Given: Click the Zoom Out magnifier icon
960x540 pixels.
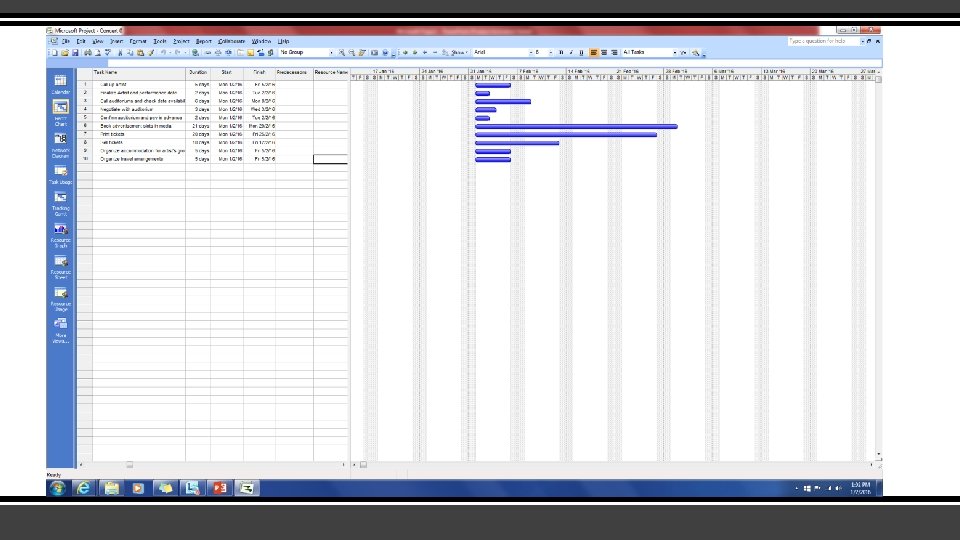Looking at the screenshot, I should (351, 53).
